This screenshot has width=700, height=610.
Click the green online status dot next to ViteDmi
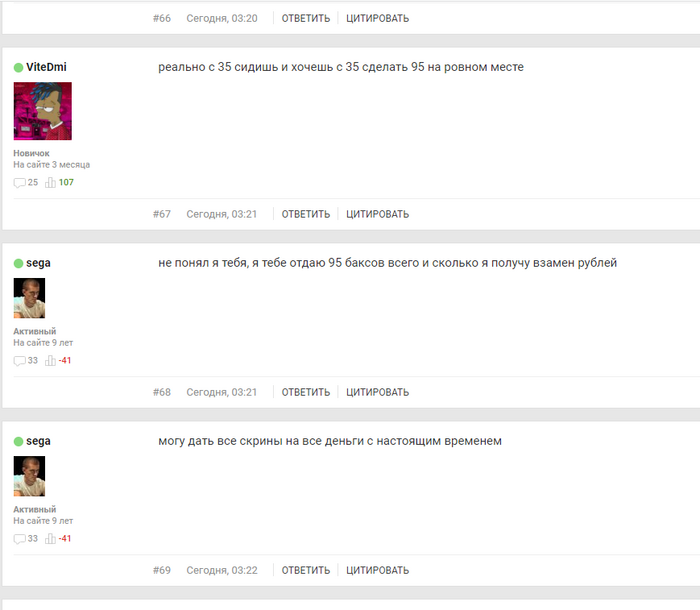pos(18,67)
